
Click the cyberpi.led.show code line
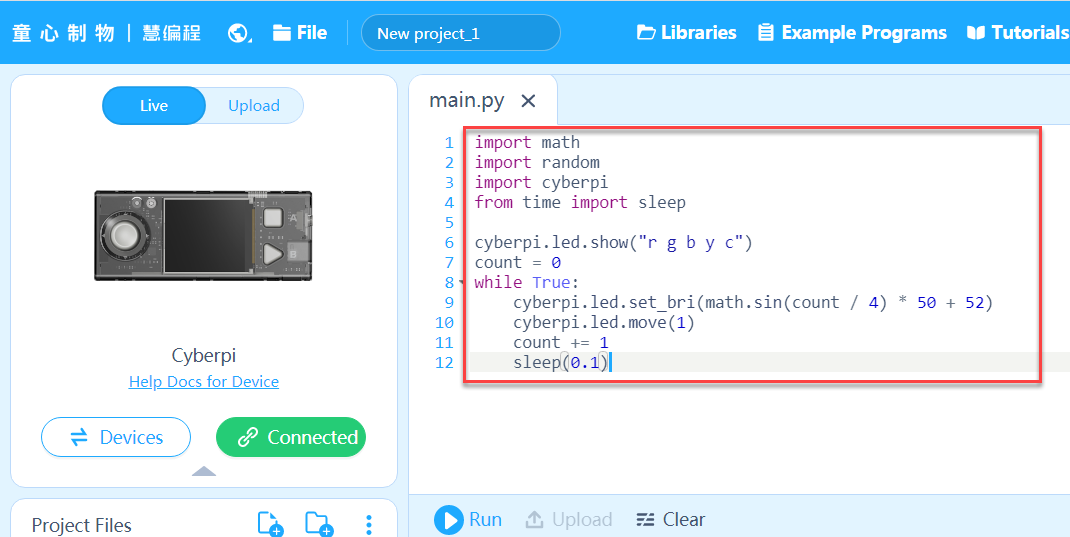click(x=613, y=243)
